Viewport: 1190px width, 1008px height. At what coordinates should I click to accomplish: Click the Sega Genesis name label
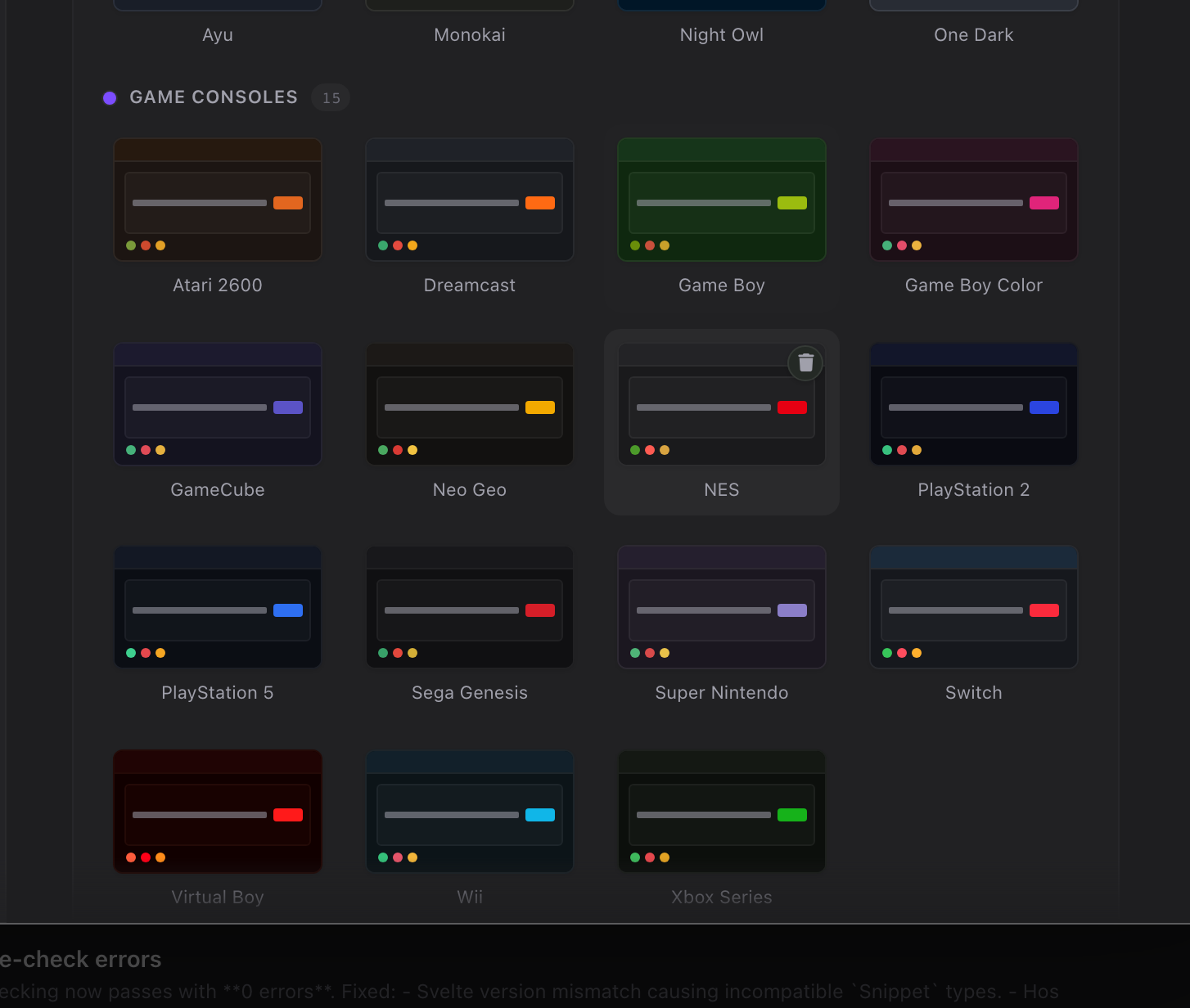tap(470, 692)
